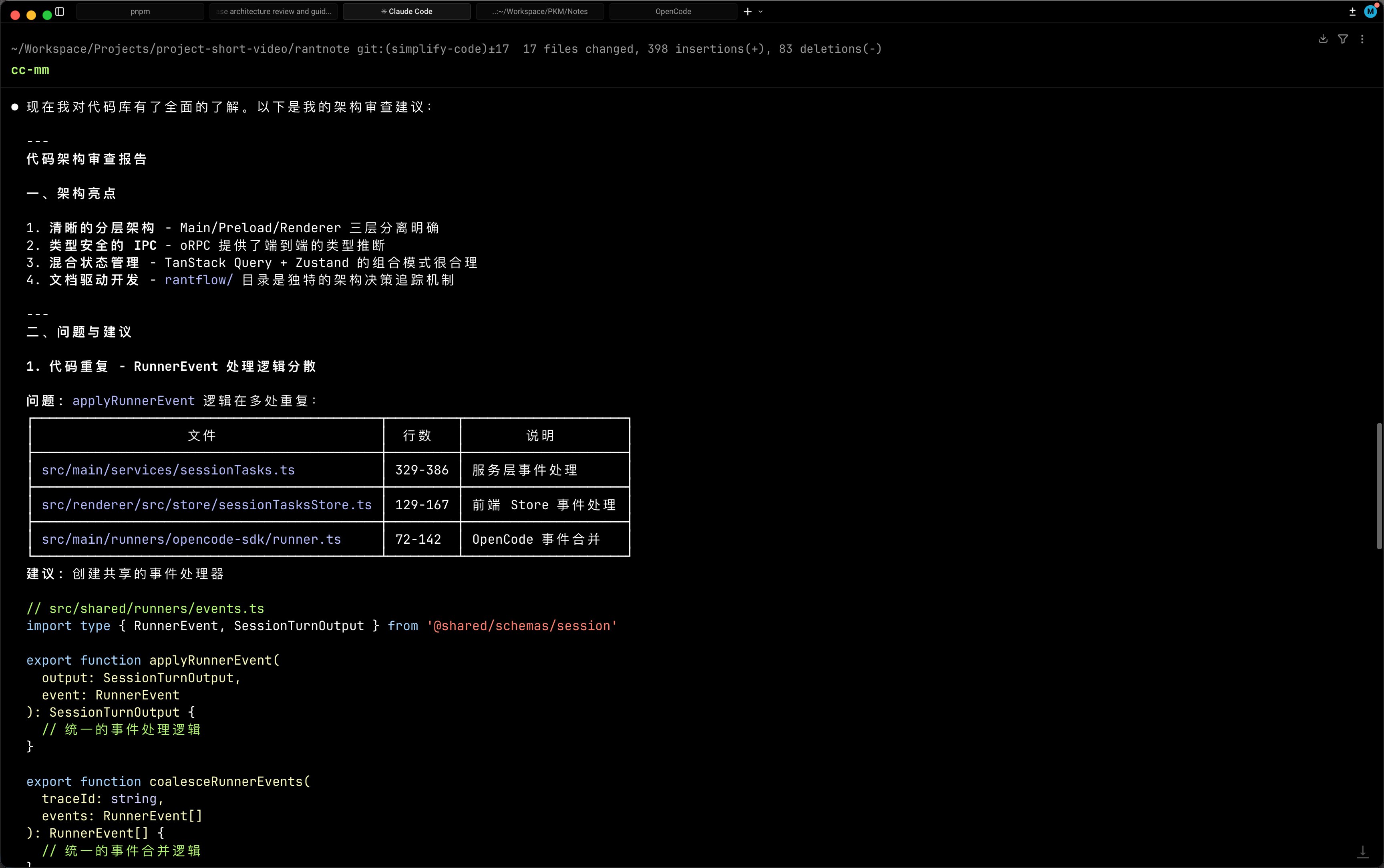
Task: Open the ~/Workspace/PKM/Notes tab
Action: pyautogui.click(x=539, y=12)
